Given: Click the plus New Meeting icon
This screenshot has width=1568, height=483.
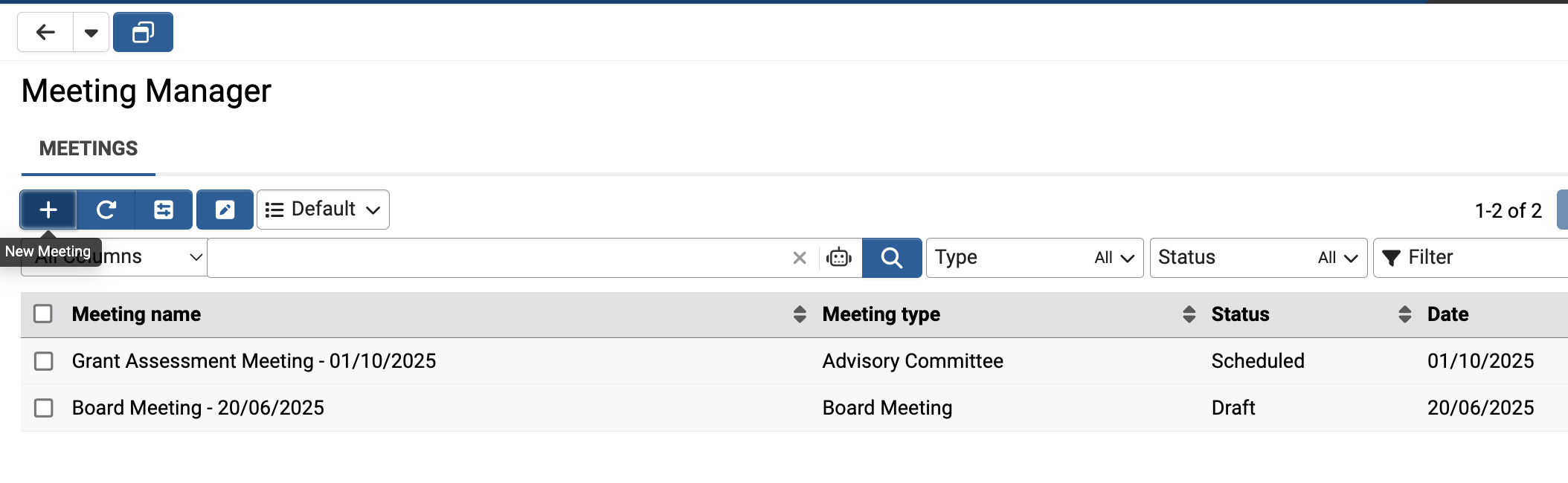Looking at the screenshot, I should click(x=48, y=210).
